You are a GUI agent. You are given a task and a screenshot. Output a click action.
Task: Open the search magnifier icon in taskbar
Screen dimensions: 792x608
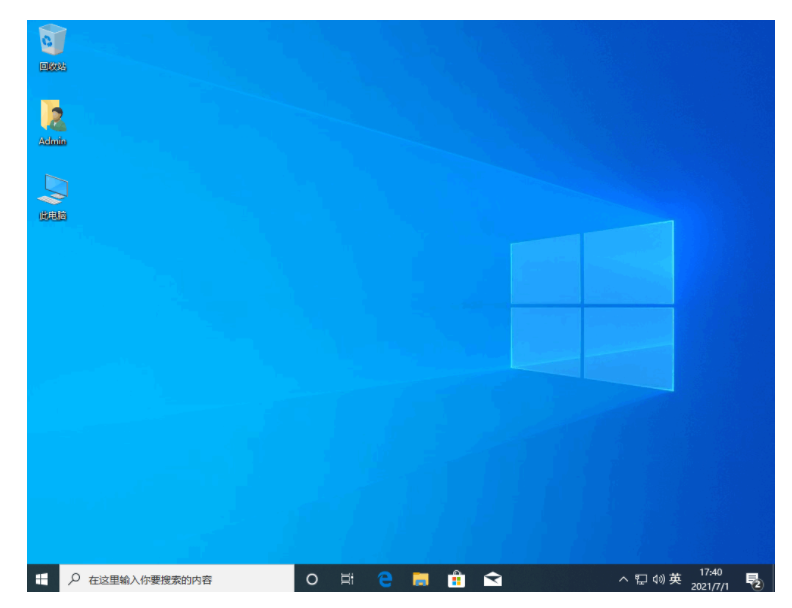coord(74,579)
